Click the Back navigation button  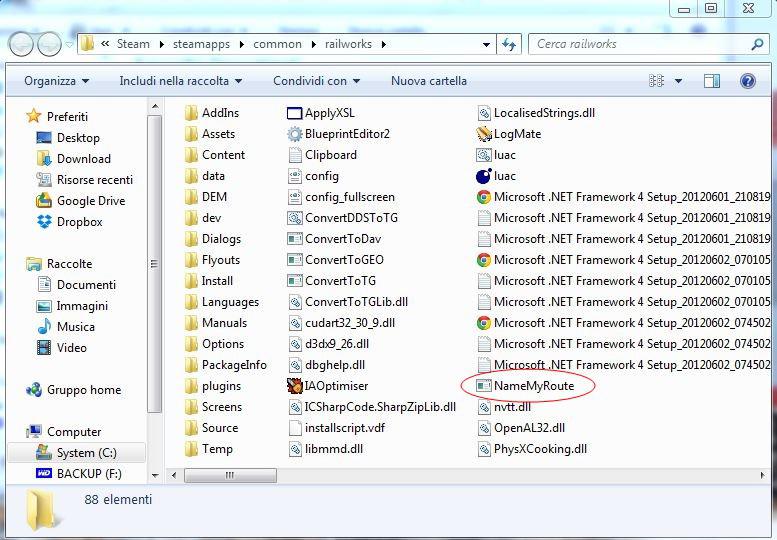tap(21, 45)
